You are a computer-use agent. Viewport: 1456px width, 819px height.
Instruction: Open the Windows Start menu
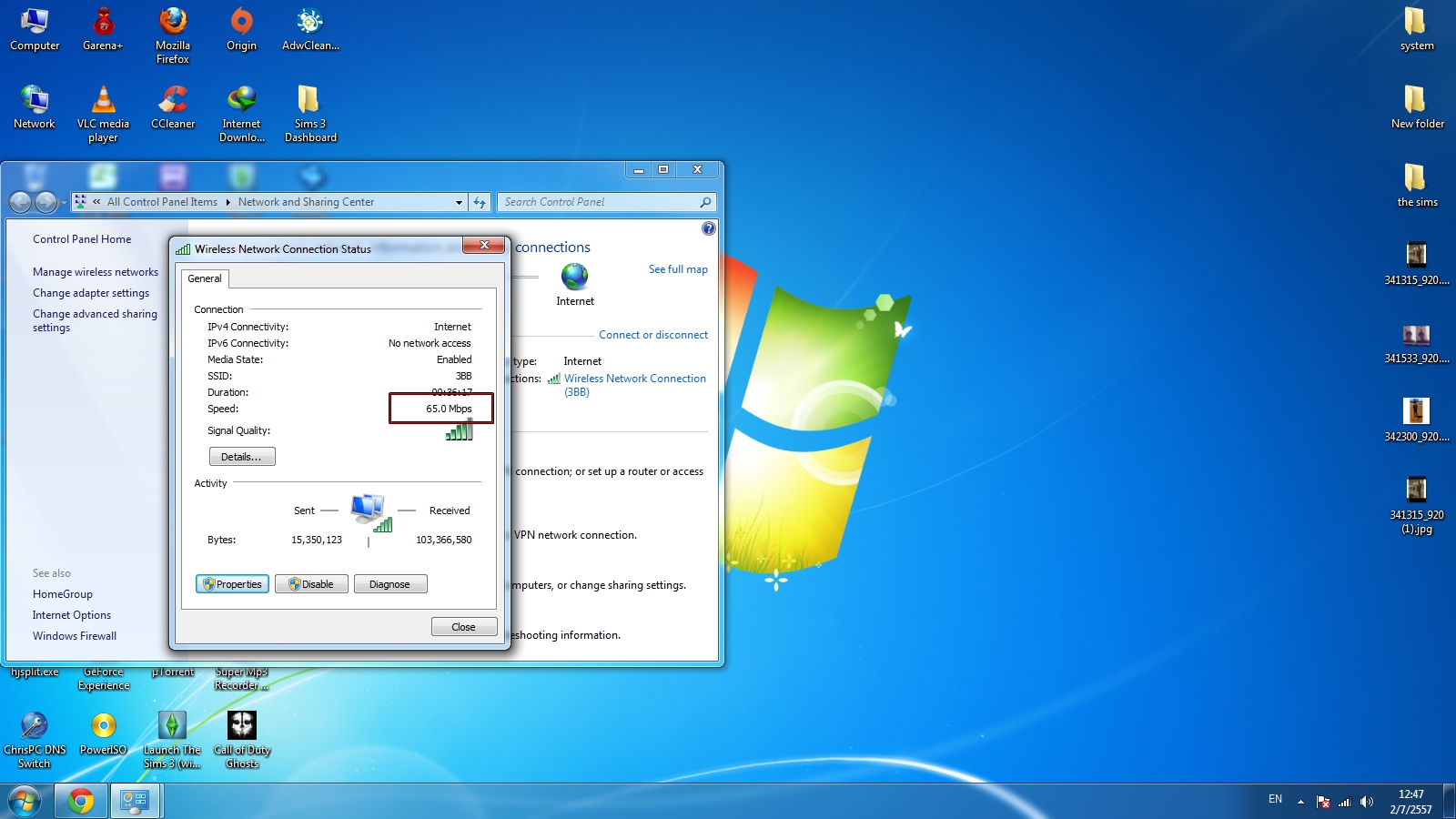25,801
